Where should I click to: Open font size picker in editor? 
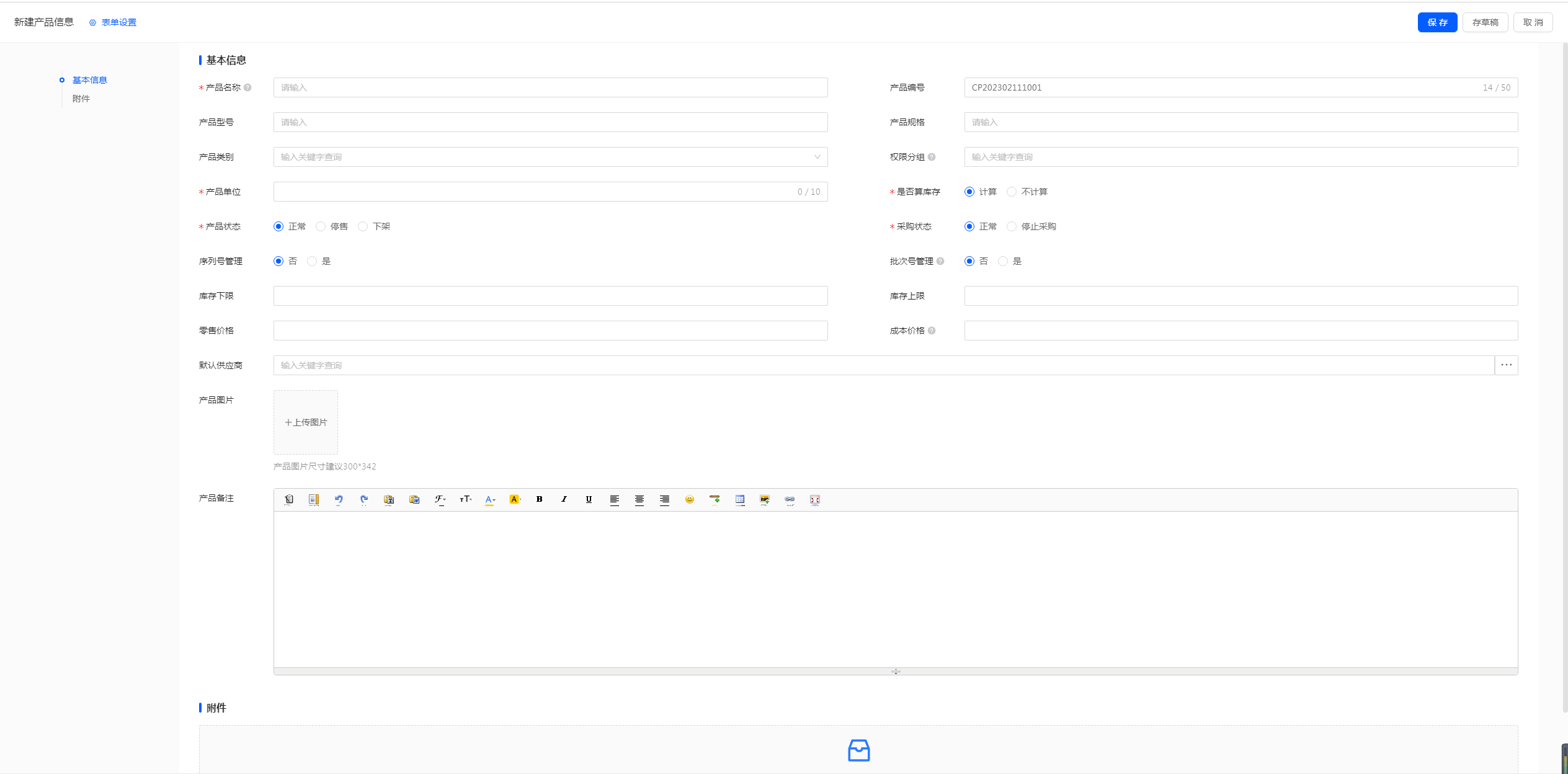click(465, 499)
